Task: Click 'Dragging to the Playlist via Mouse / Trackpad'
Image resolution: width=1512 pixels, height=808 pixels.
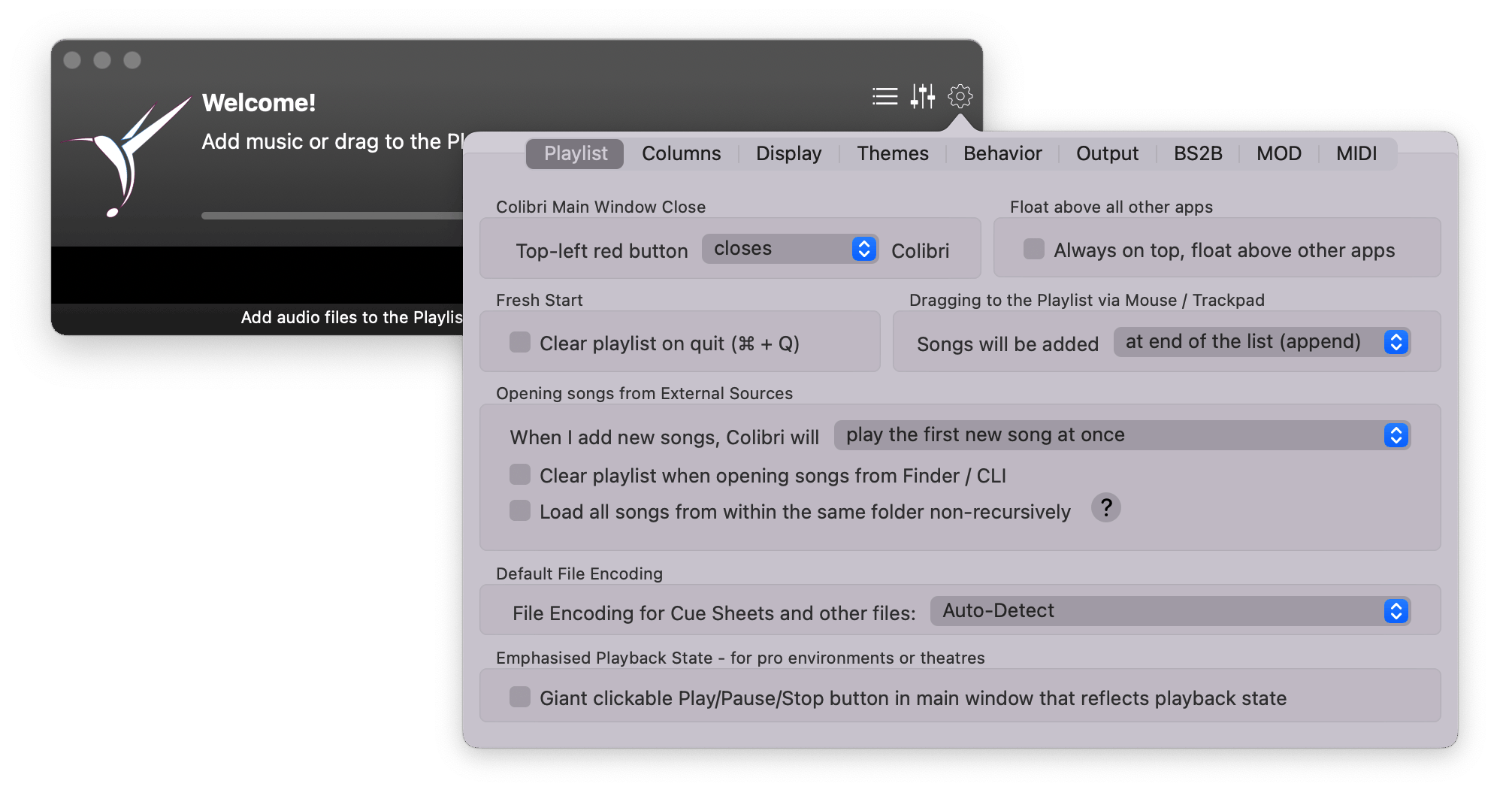Action: click(1087, 300)
